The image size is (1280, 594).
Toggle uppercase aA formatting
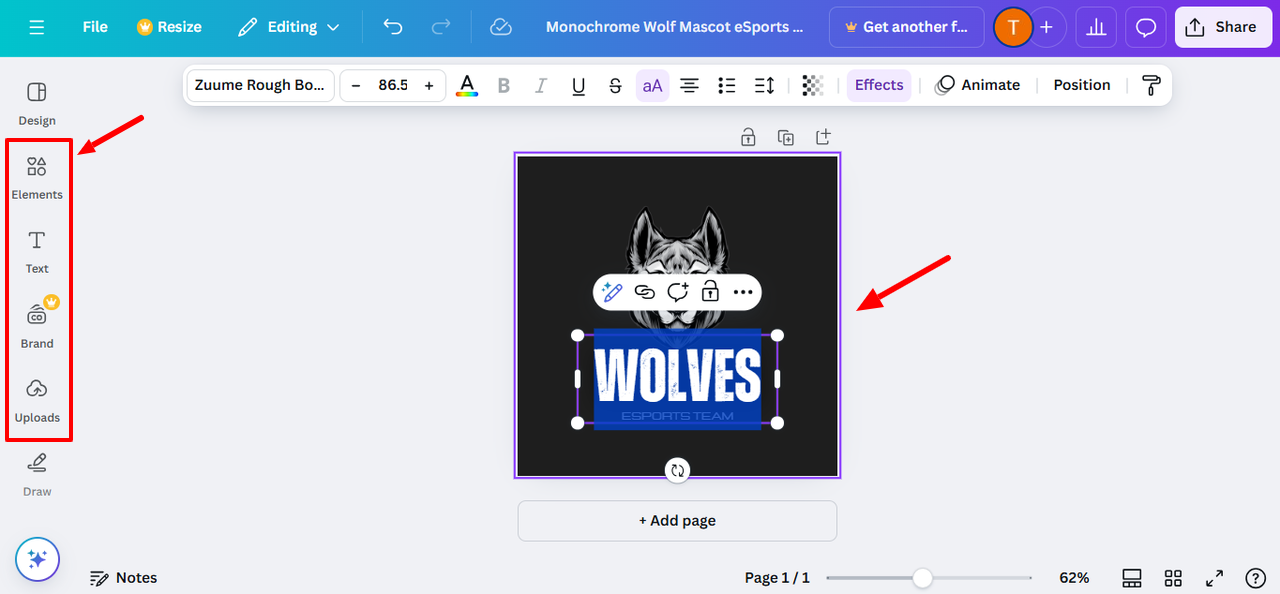652,85
